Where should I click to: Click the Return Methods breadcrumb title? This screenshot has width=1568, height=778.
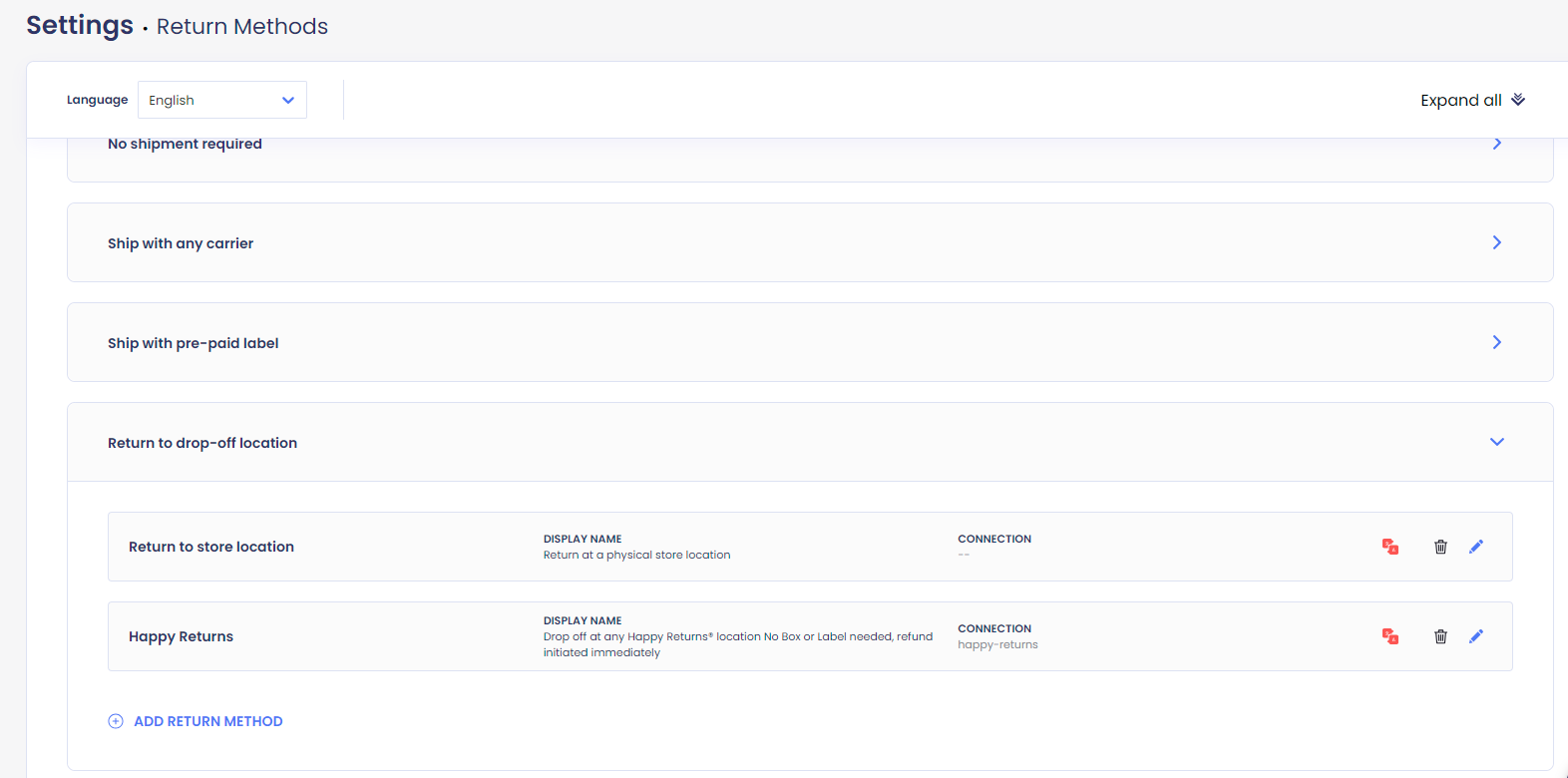click(242, 27)
